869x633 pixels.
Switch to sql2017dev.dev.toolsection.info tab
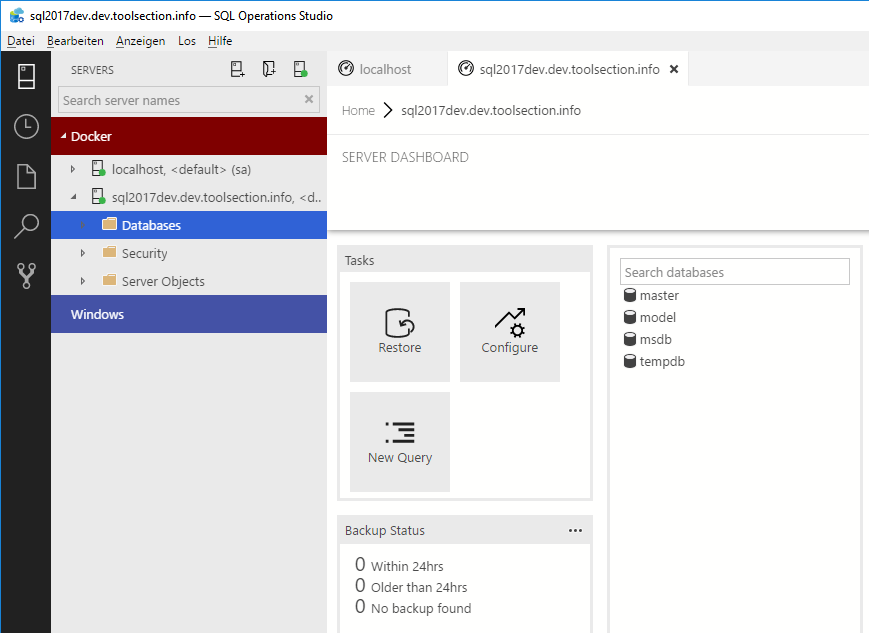[x=568, y=69]
